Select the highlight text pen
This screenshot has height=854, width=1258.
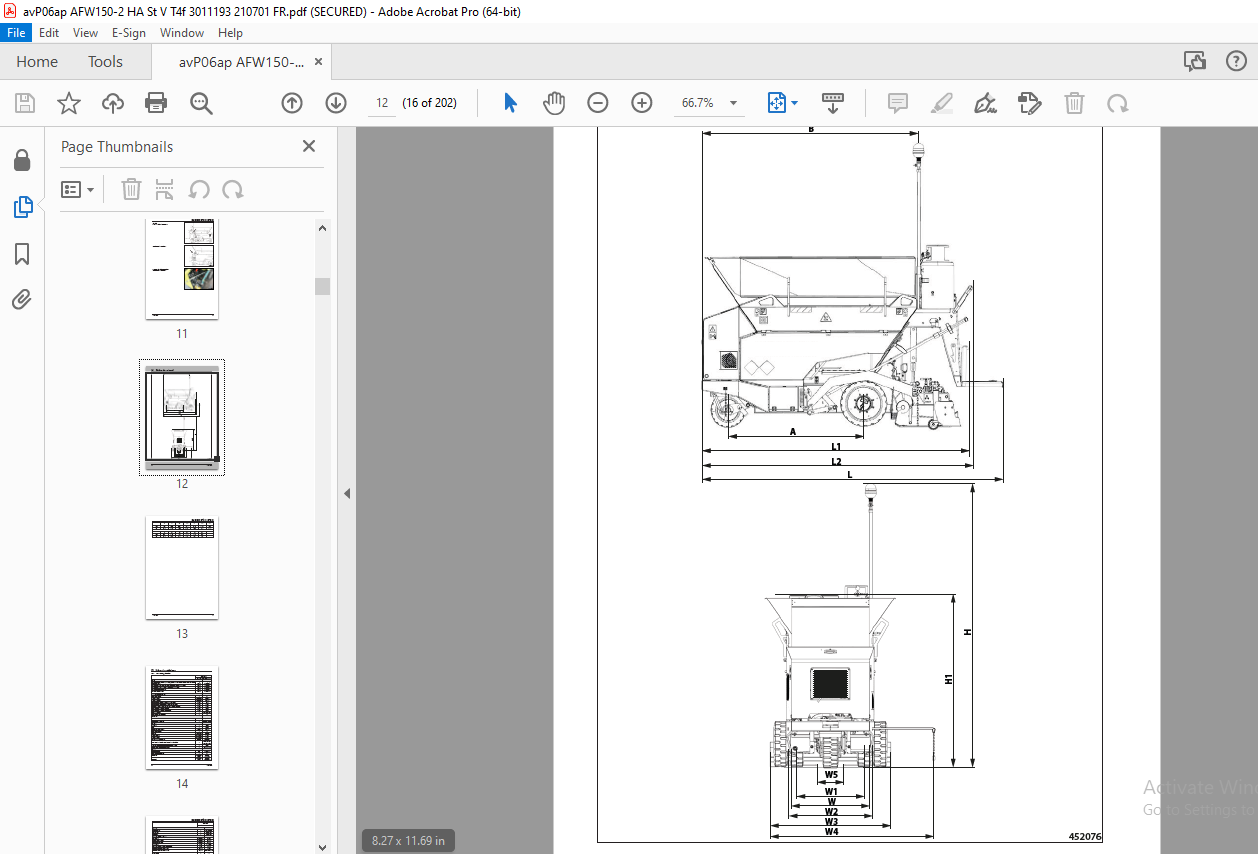pos(942,103)
